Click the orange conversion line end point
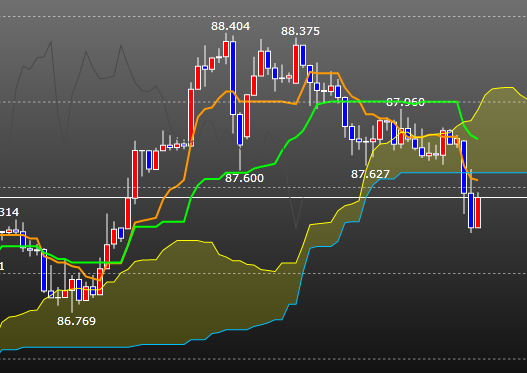 (x=477, y=180)
